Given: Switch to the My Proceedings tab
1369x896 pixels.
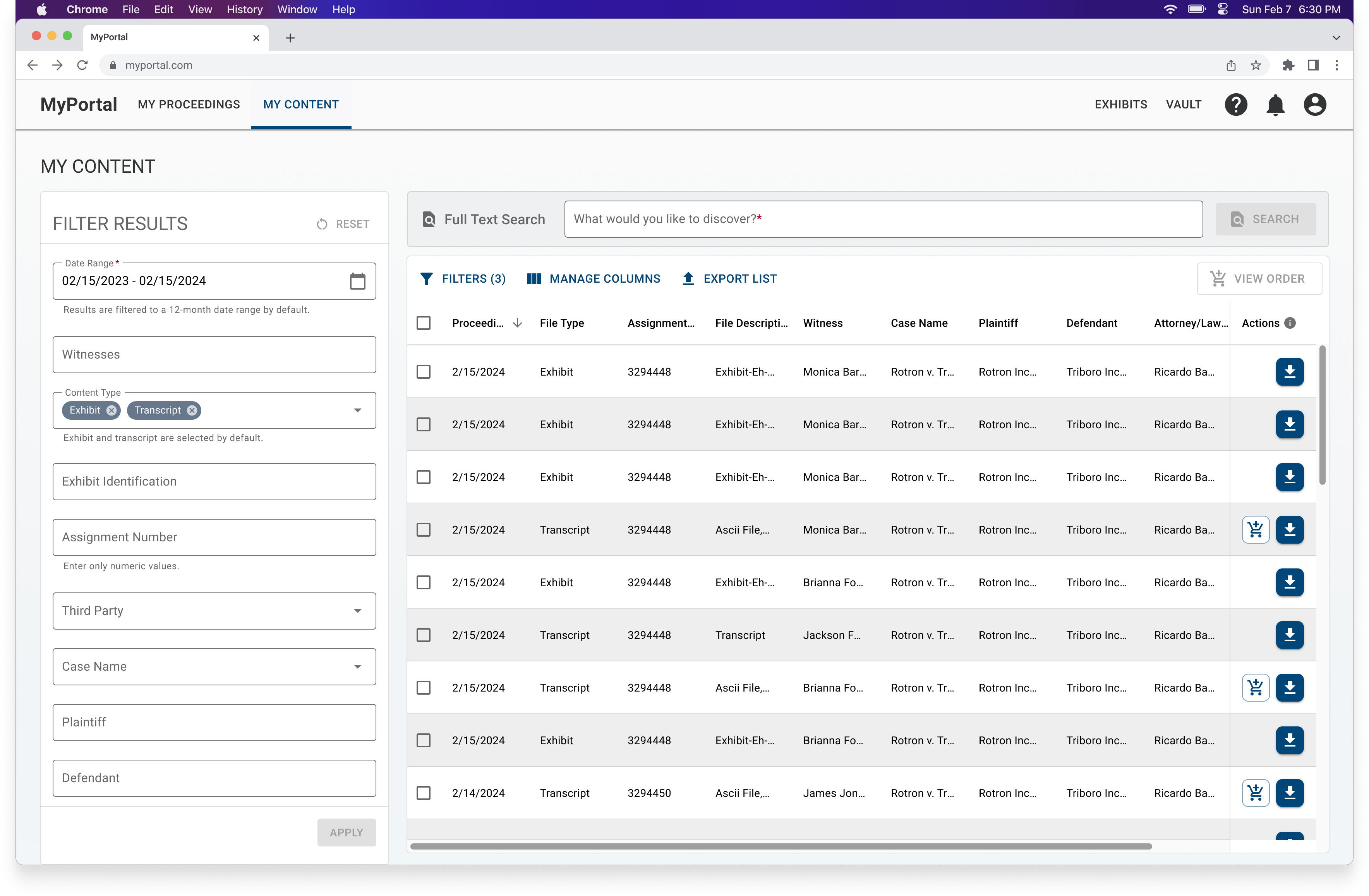Looking at the screenshot, I should (x=189, y=105).
